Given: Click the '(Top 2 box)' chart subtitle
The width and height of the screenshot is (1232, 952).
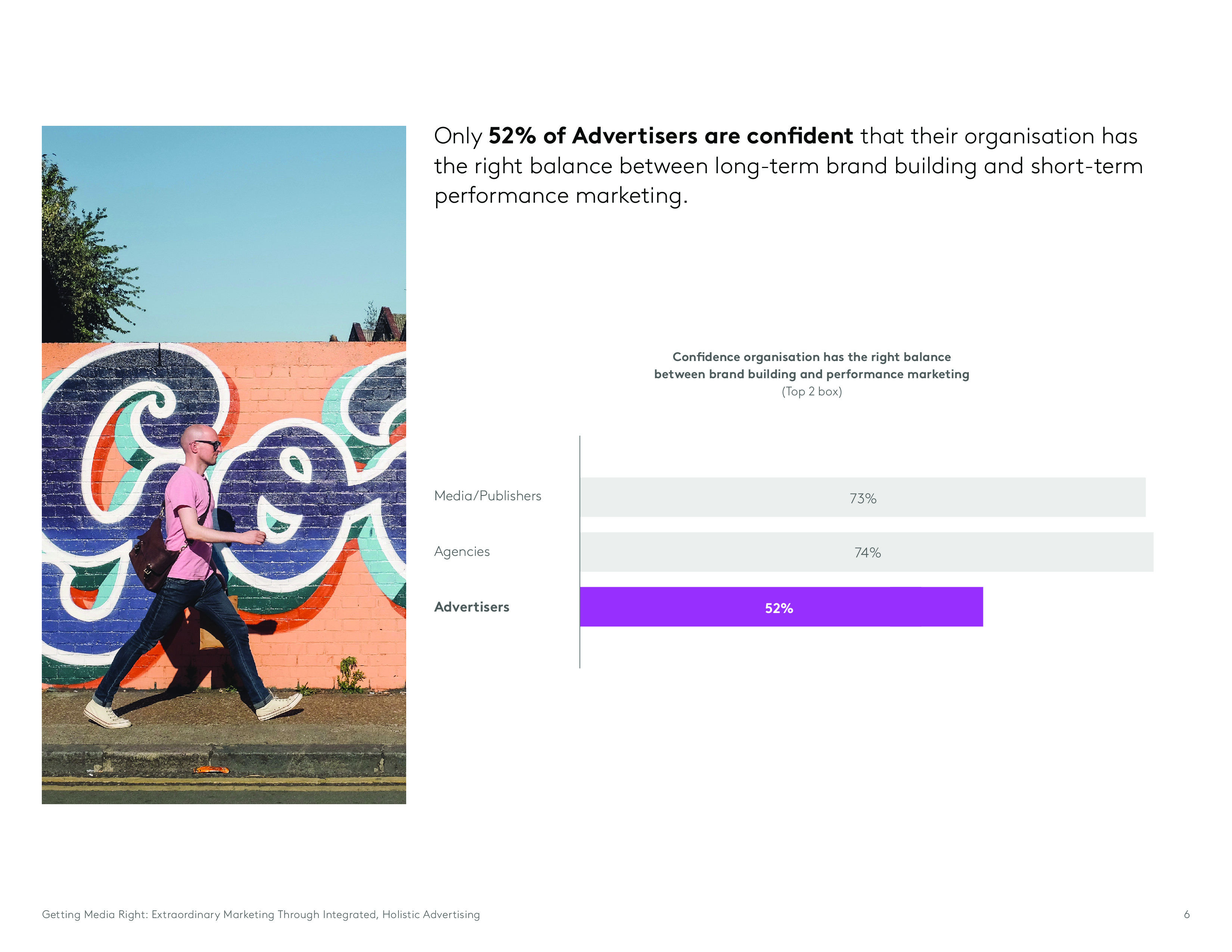Looking at the screenshot, I should [811, 391].
